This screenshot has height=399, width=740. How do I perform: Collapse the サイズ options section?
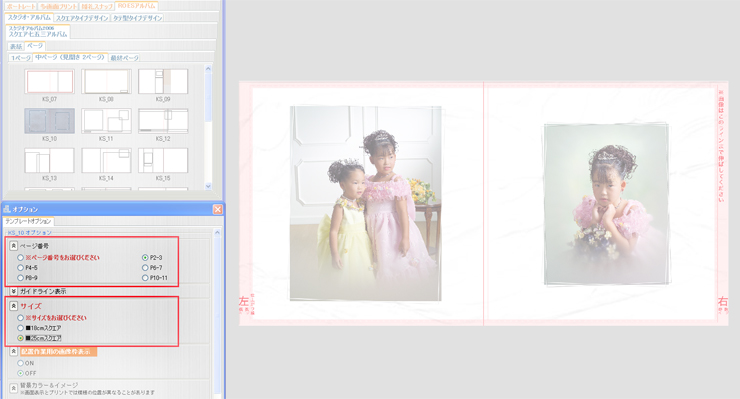[x=14, y=306]
